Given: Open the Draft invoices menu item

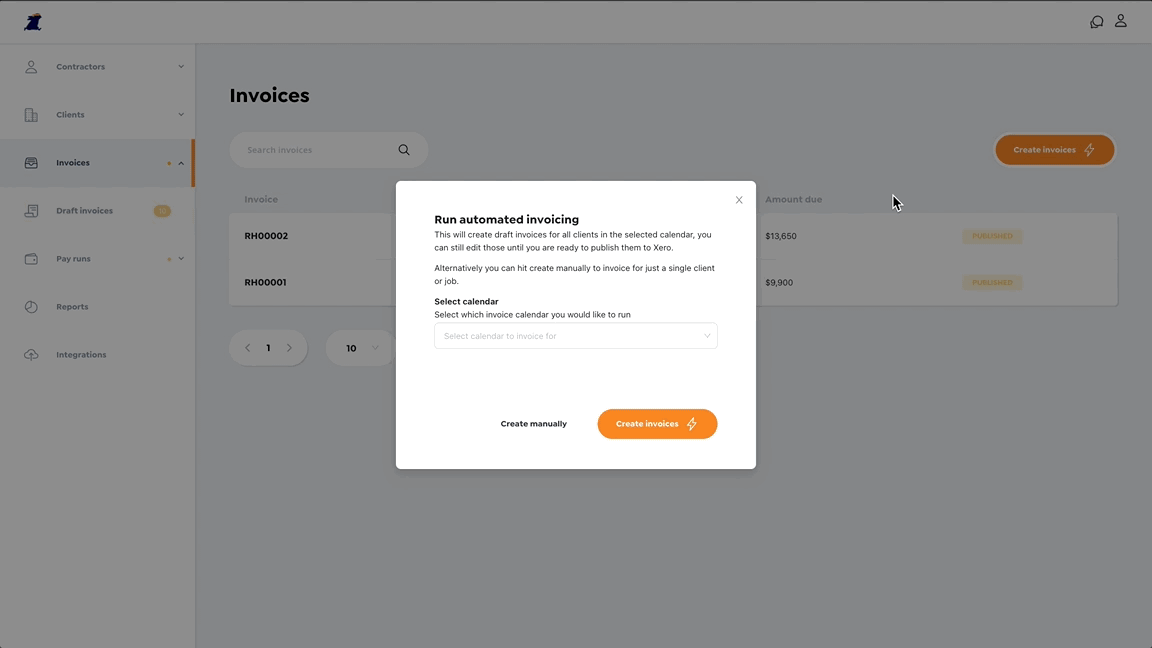Looking at the screenshot, I should tap(84, 211).
